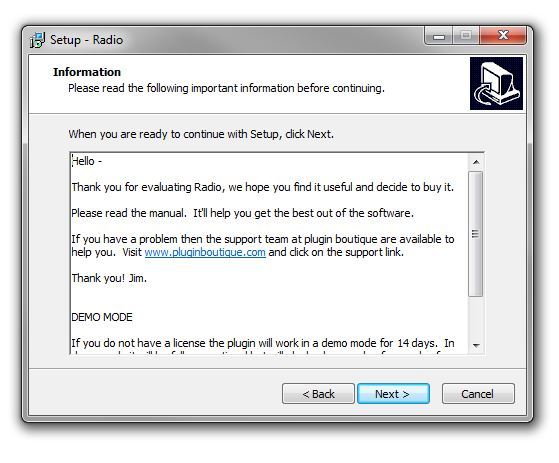Click the scroll down arrow of the info box
The width and height of the screenshot is (559, 463).
point(476,345)
